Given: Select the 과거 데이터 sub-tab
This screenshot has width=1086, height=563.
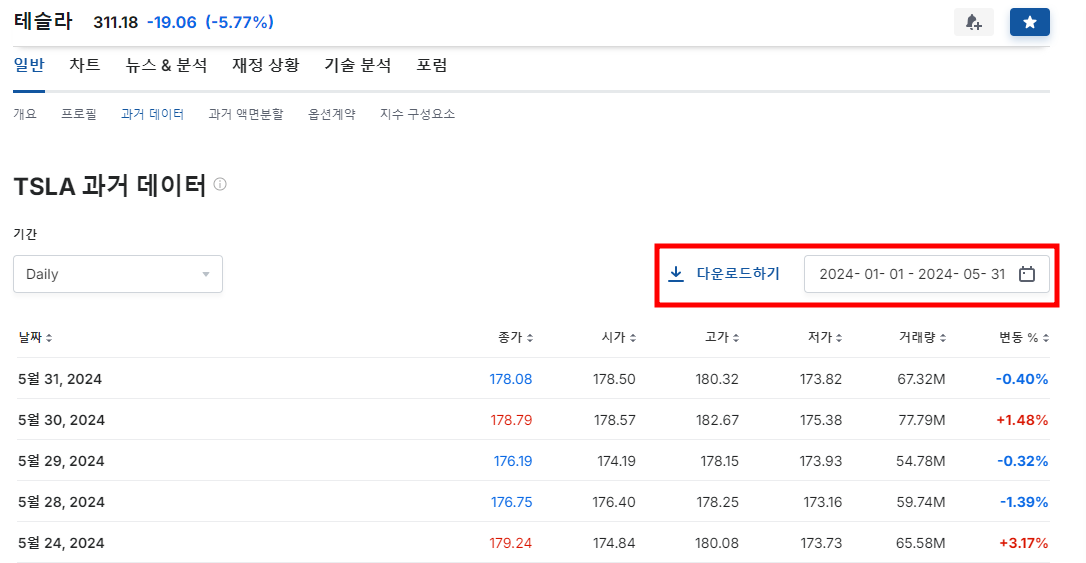Looking at the screenshot, I should 152,114.
